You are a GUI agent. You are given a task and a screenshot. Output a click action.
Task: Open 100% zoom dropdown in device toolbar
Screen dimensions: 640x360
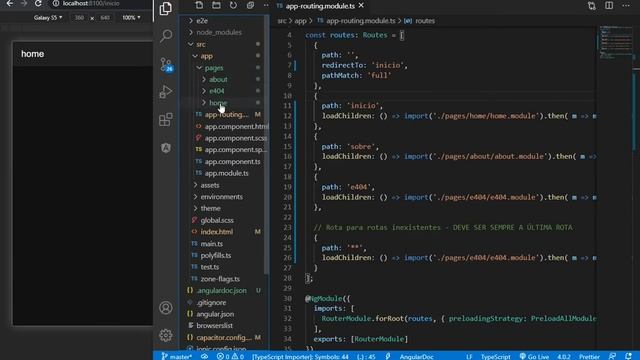pyautogui.click(x=131, y=18)
